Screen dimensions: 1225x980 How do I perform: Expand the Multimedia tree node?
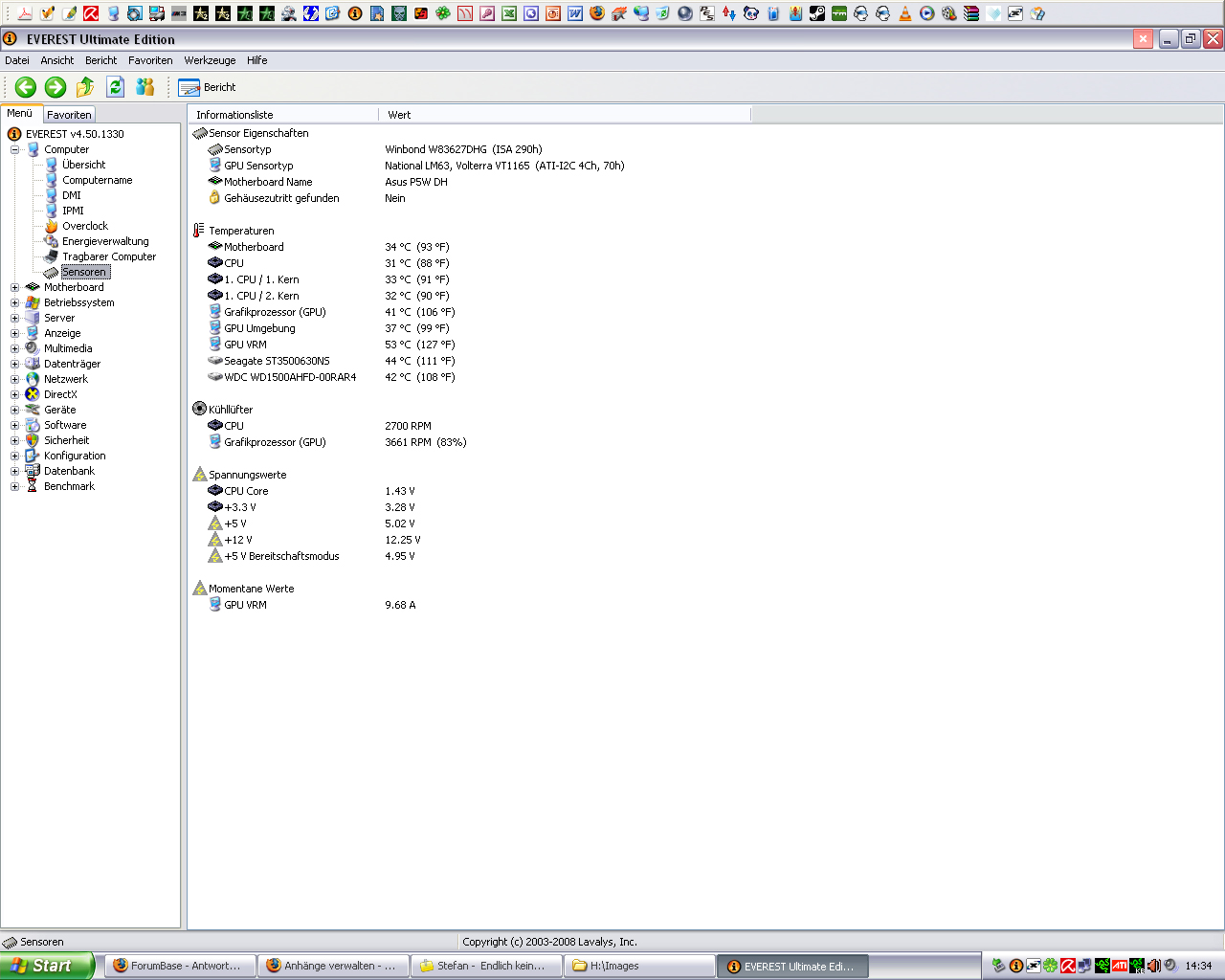click(14, 348)
